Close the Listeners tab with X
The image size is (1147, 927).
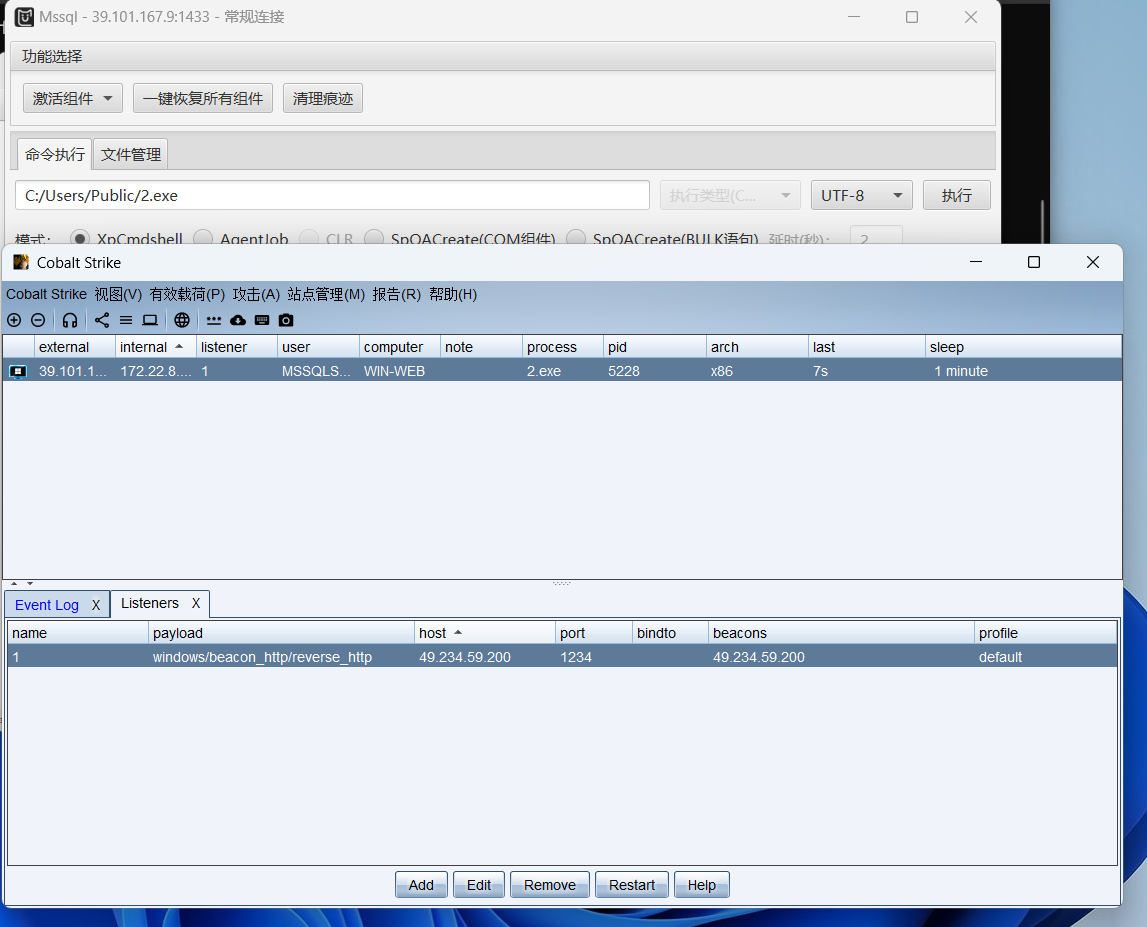coord(196,604)
